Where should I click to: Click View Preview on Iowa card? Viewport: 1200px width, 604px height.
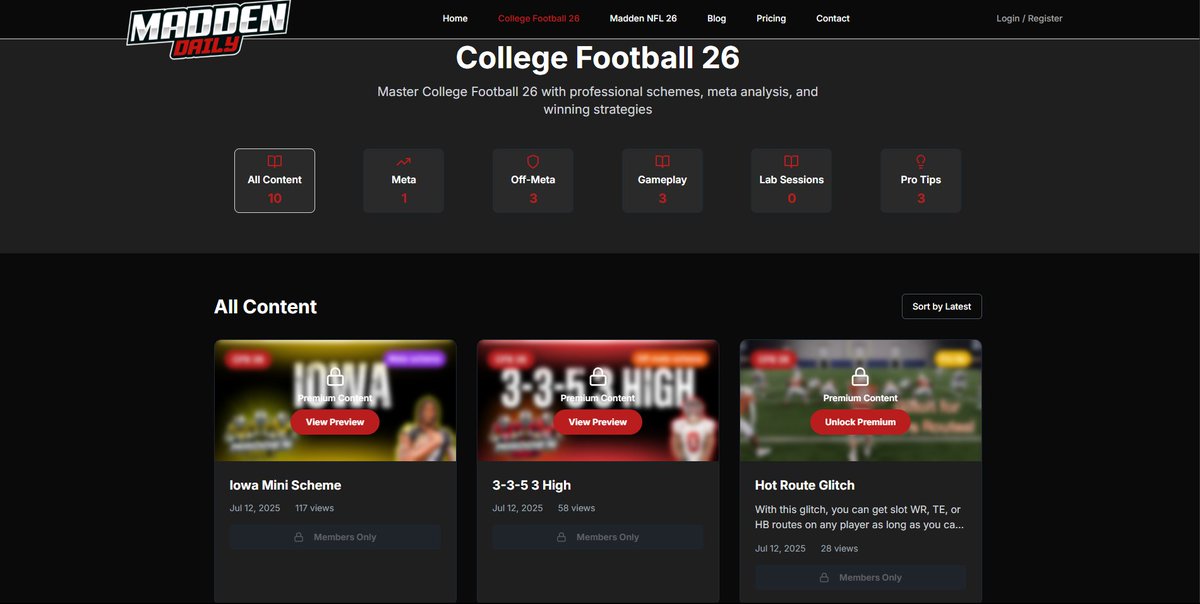pos(335,422)
